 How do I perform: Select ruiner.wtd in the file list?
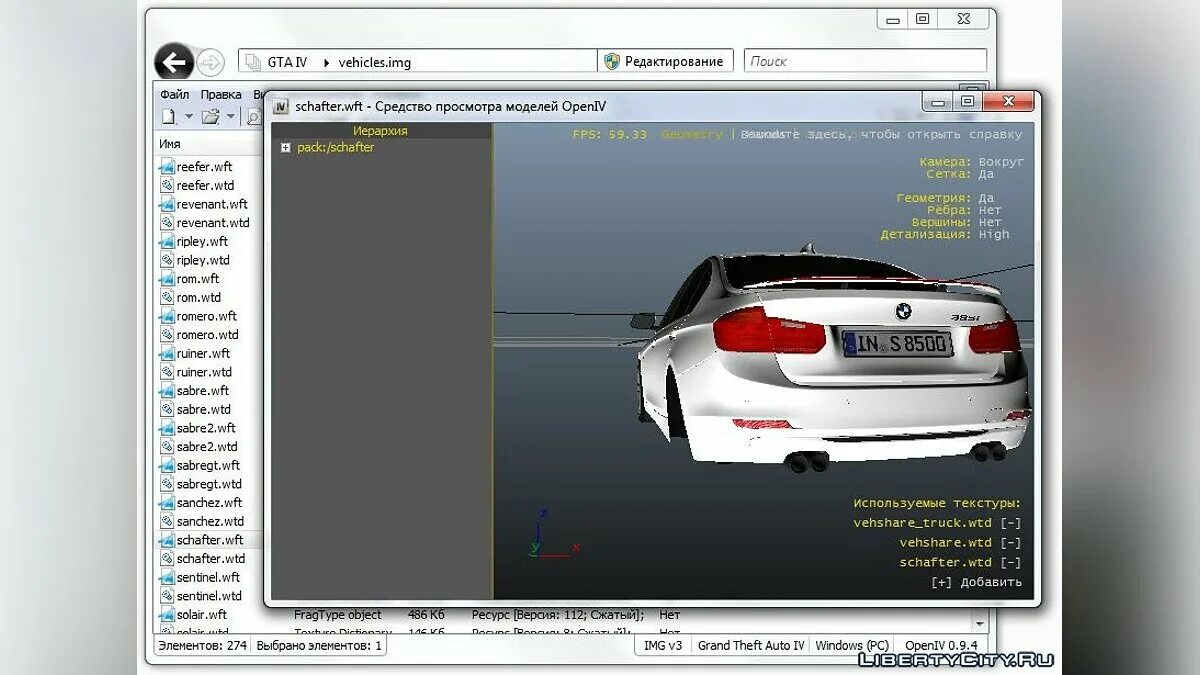[x=203, y=372]
